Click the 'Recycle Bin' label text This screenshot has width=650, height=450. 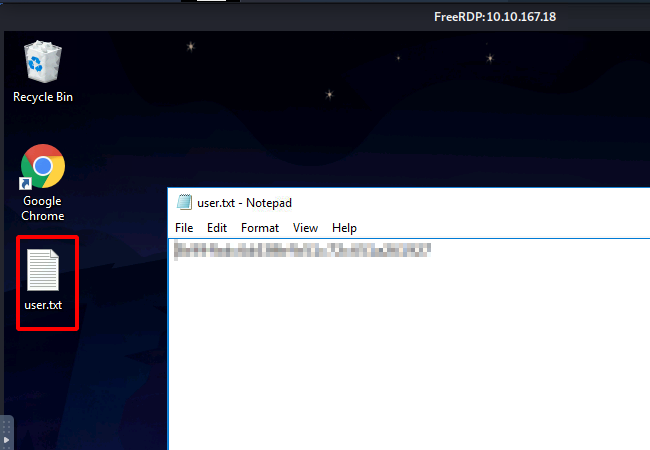[x=43, y=97]
